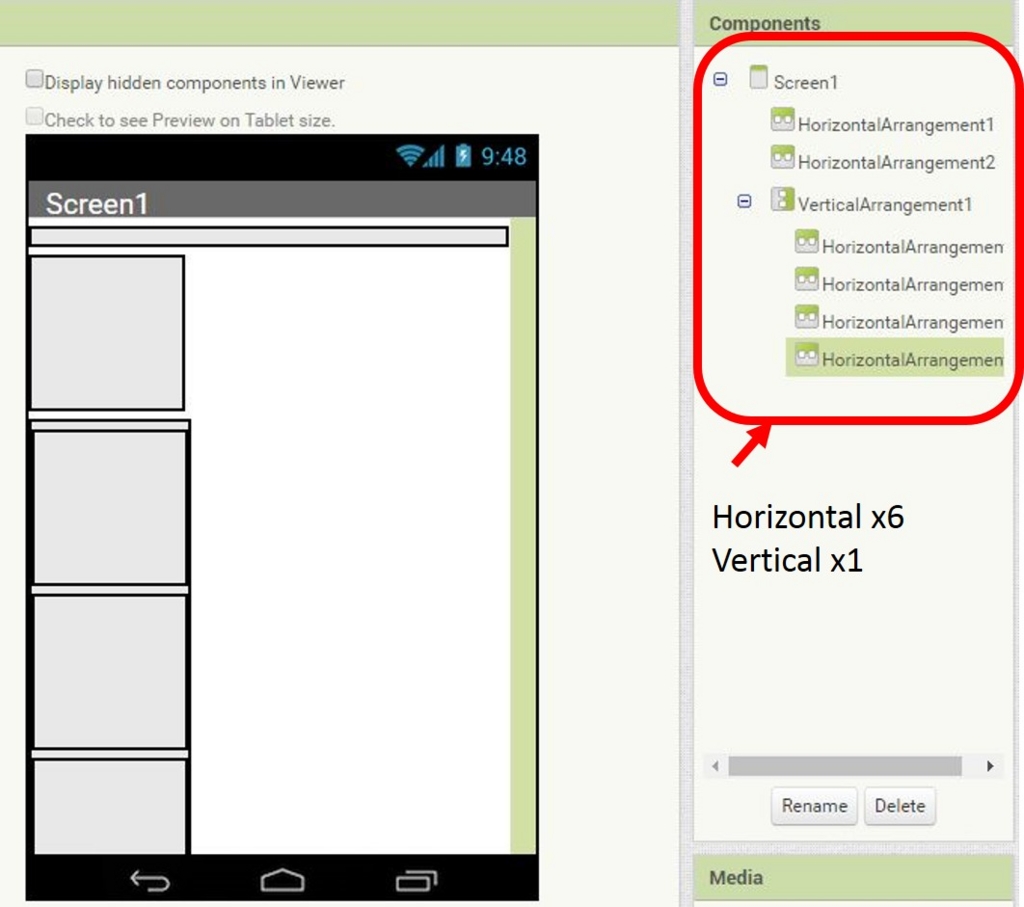Click the Back icon in the phone navigation bar
This screenshot has width=1024, height=907.
(150, 880)
